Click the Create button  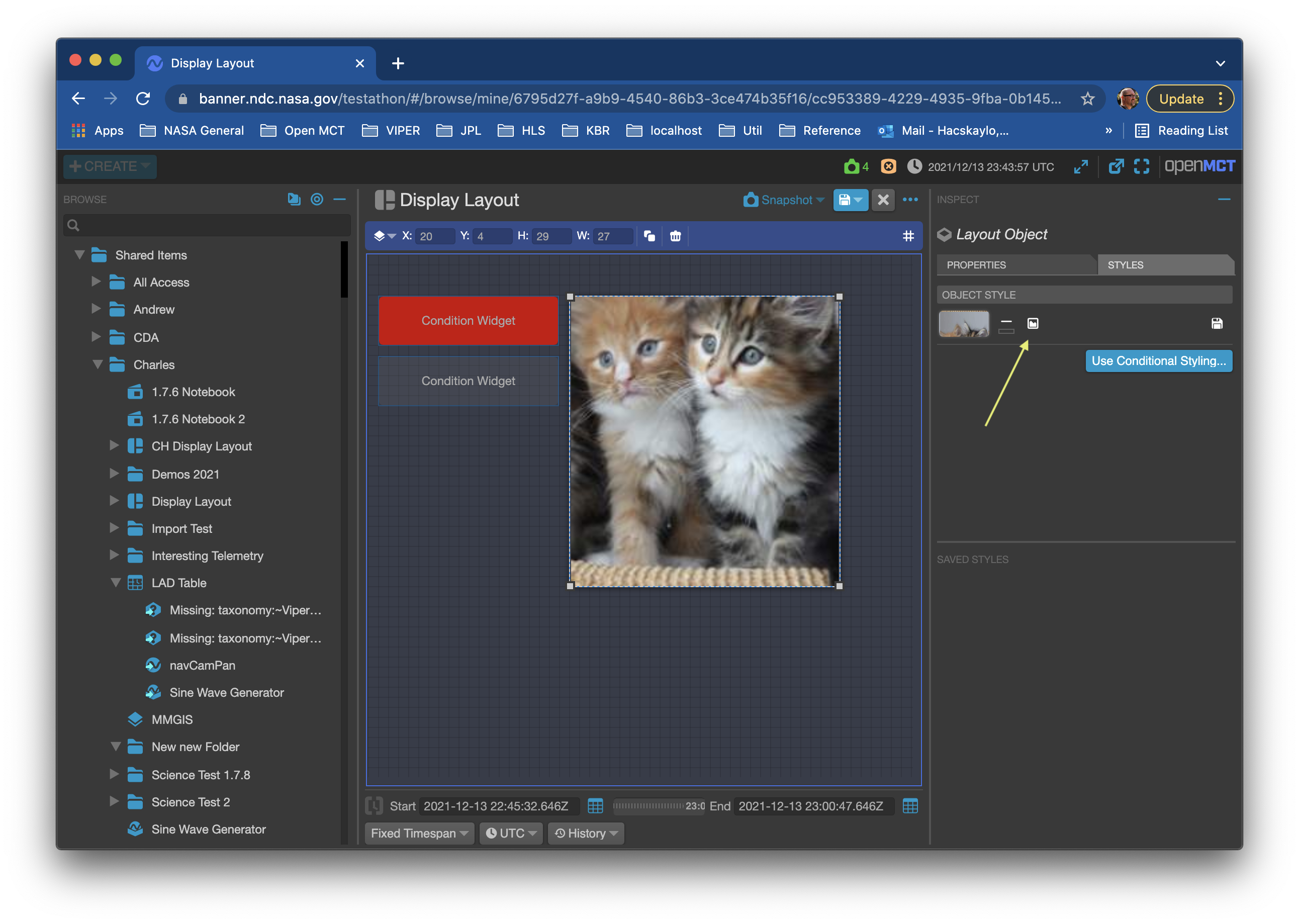tap(110, 167)
